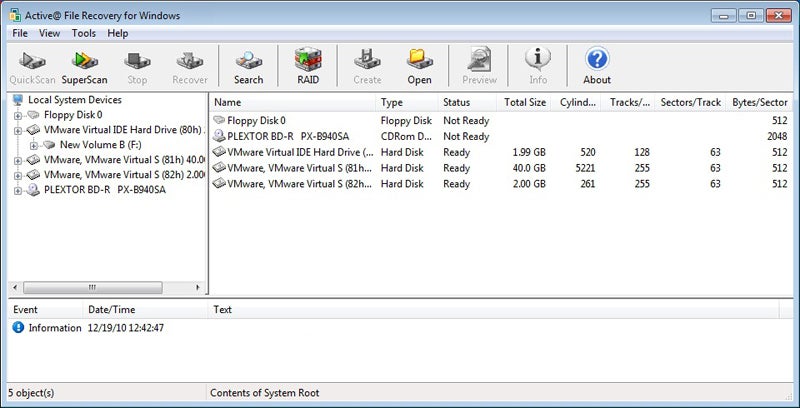This screenshot has width=800, height=408.
Task: Click the New Volume B (F:) tree icon
Action: pyautogui.click(x=49, y=145)
